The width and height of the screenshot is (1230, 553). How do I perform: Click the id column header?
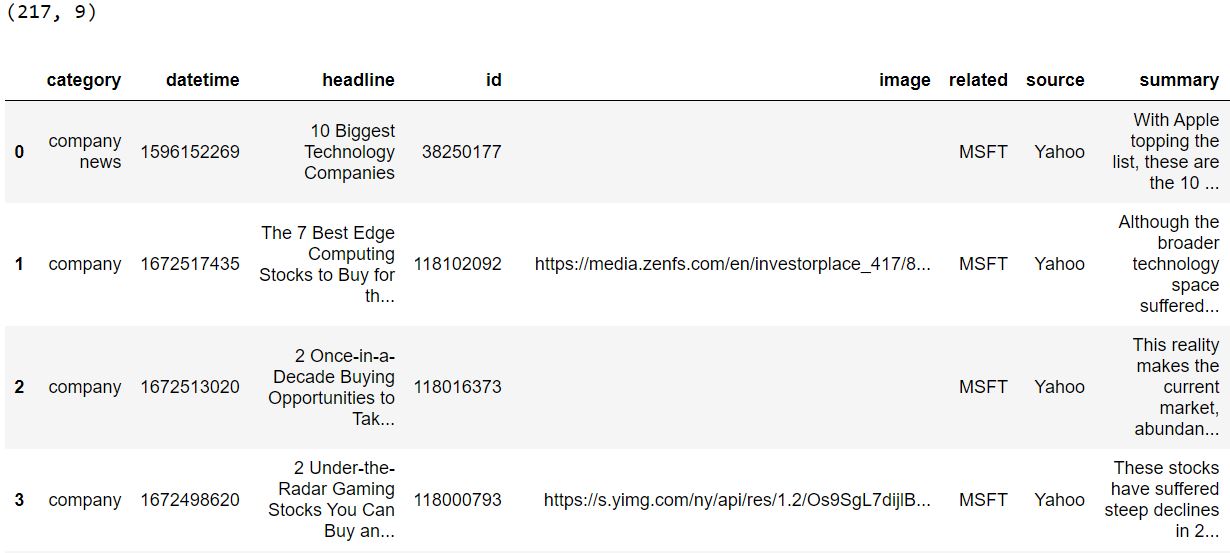(x=493, y=80)
